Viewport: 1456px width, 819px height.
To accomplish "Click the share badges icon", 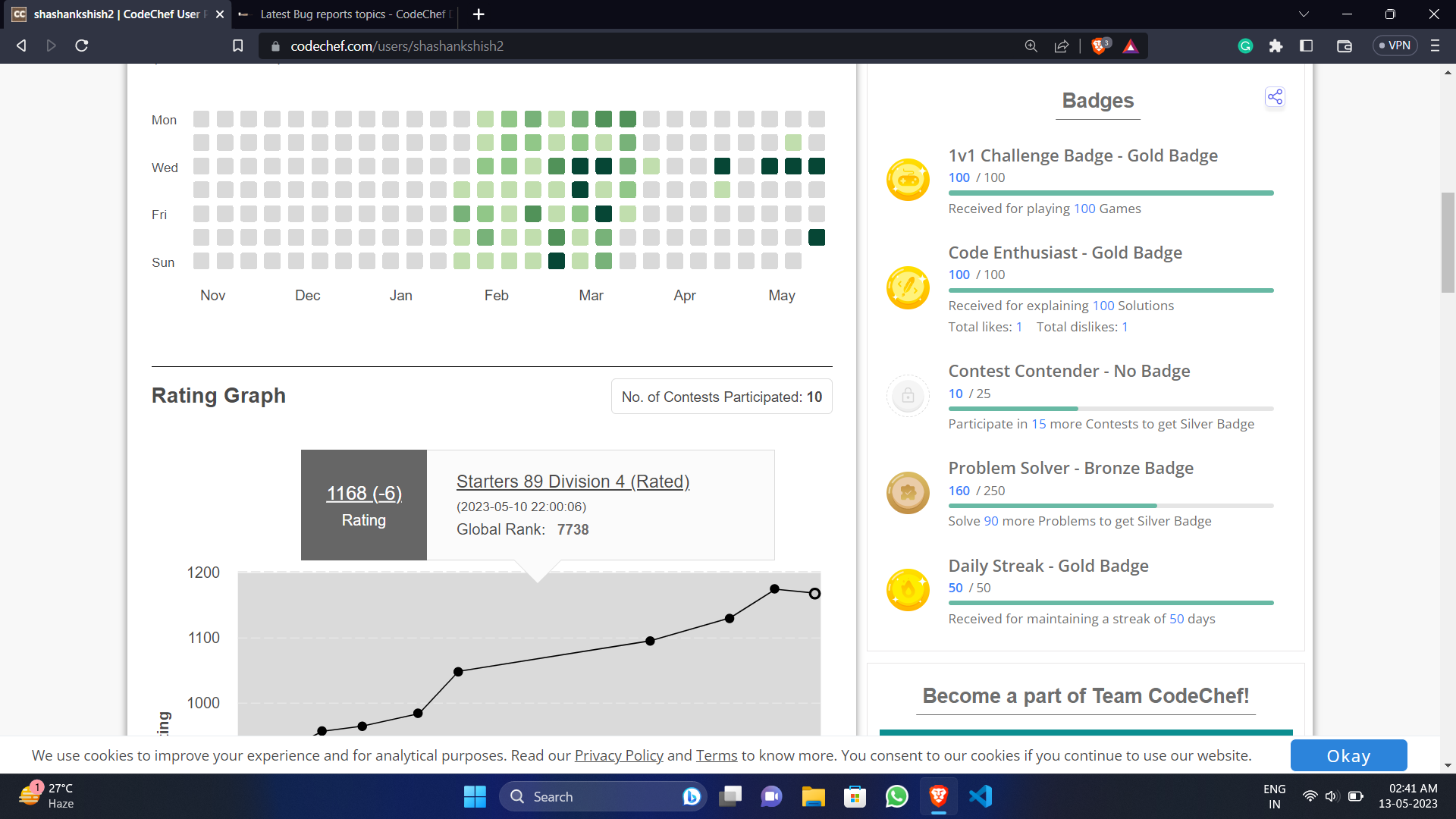I will 1275,97.
